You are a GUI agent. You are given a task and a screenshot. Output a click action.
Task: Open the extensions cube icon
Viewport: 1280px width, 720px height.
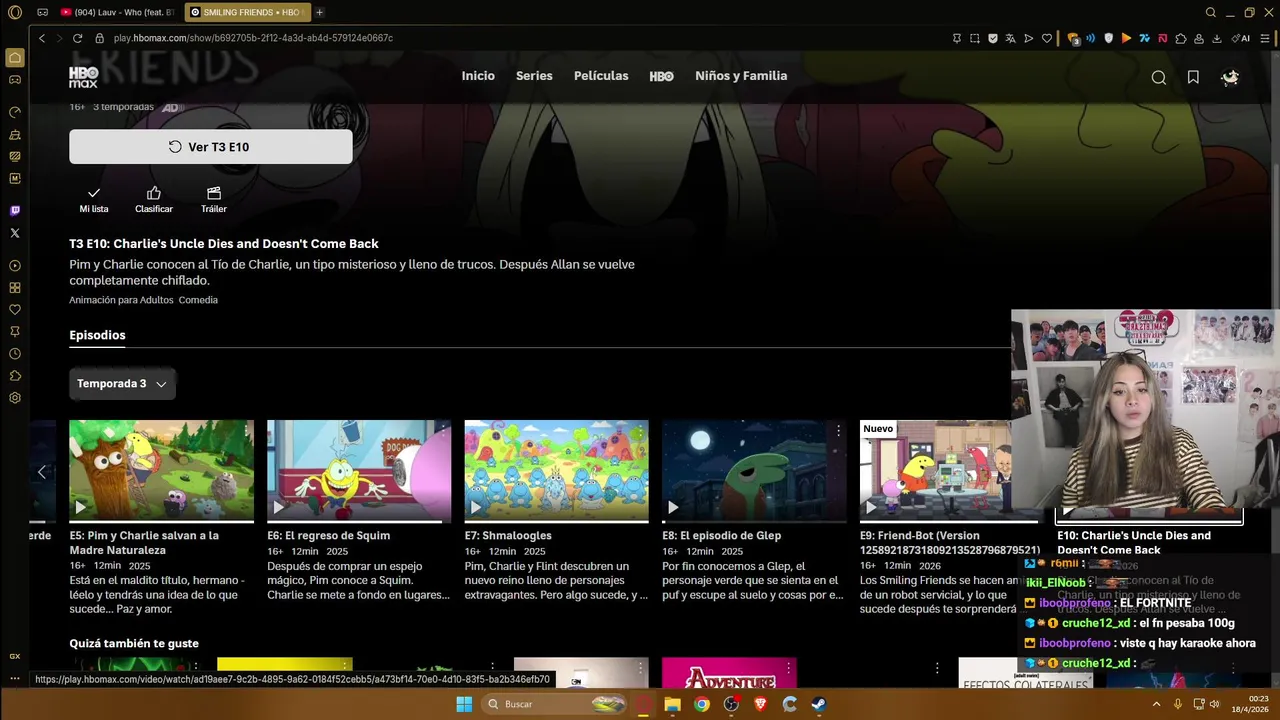pyautogui.click(x=1181, y=38)
